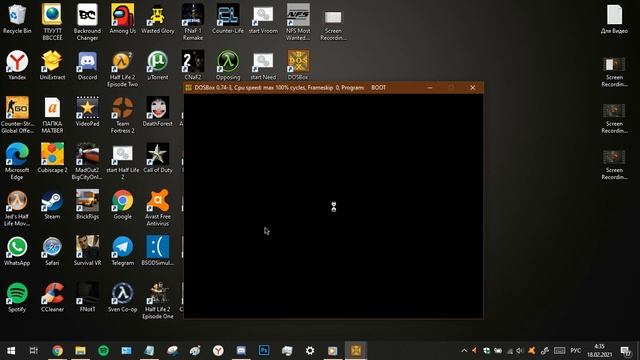Select the Opposing desktop shortcut
The width and height of the screenshot is (640, 360).
(228, 66)
